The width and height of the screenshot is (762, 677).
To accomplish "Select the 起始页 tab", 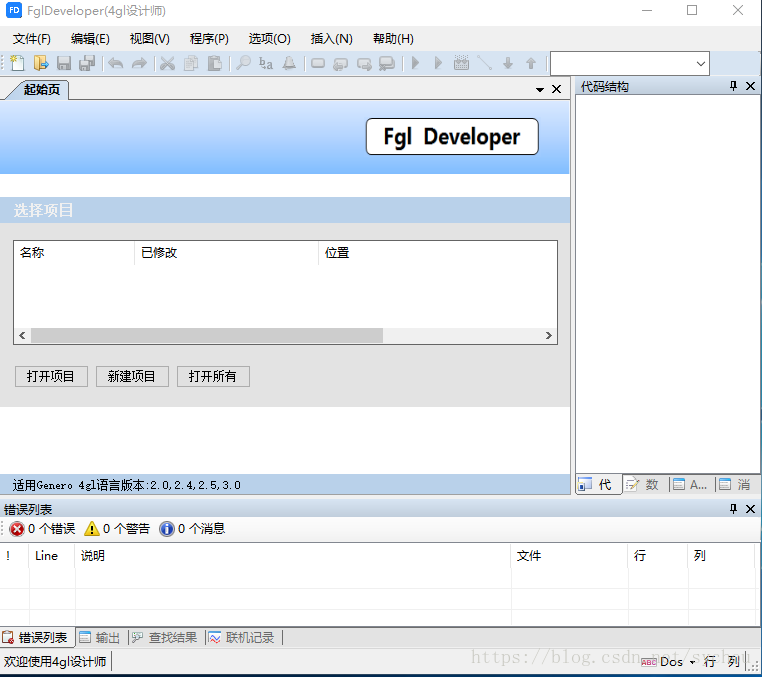I will coord(41,90).
